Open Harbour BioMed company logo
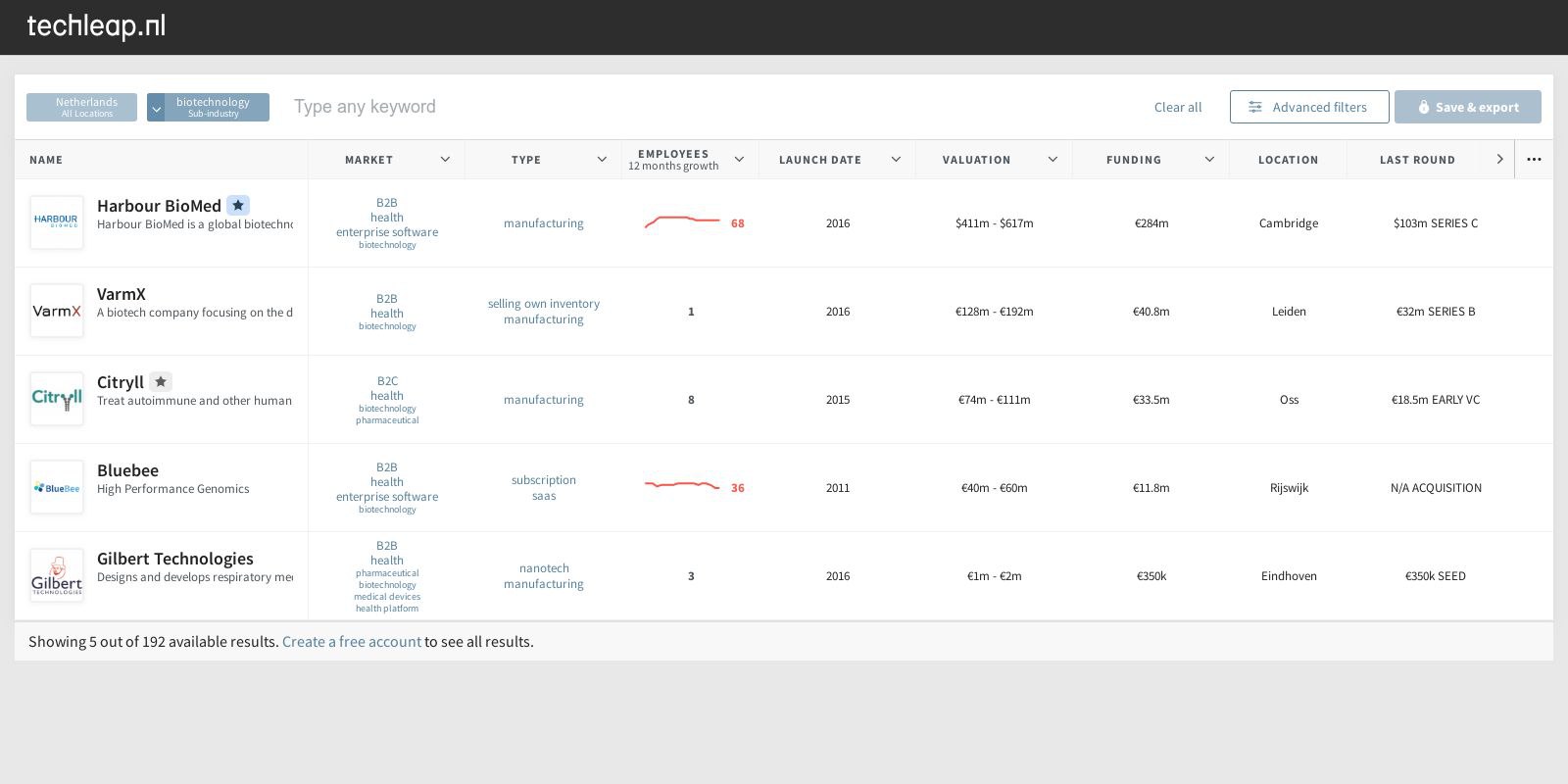Viewport: 1568px width, 784px height. point(57,222)
